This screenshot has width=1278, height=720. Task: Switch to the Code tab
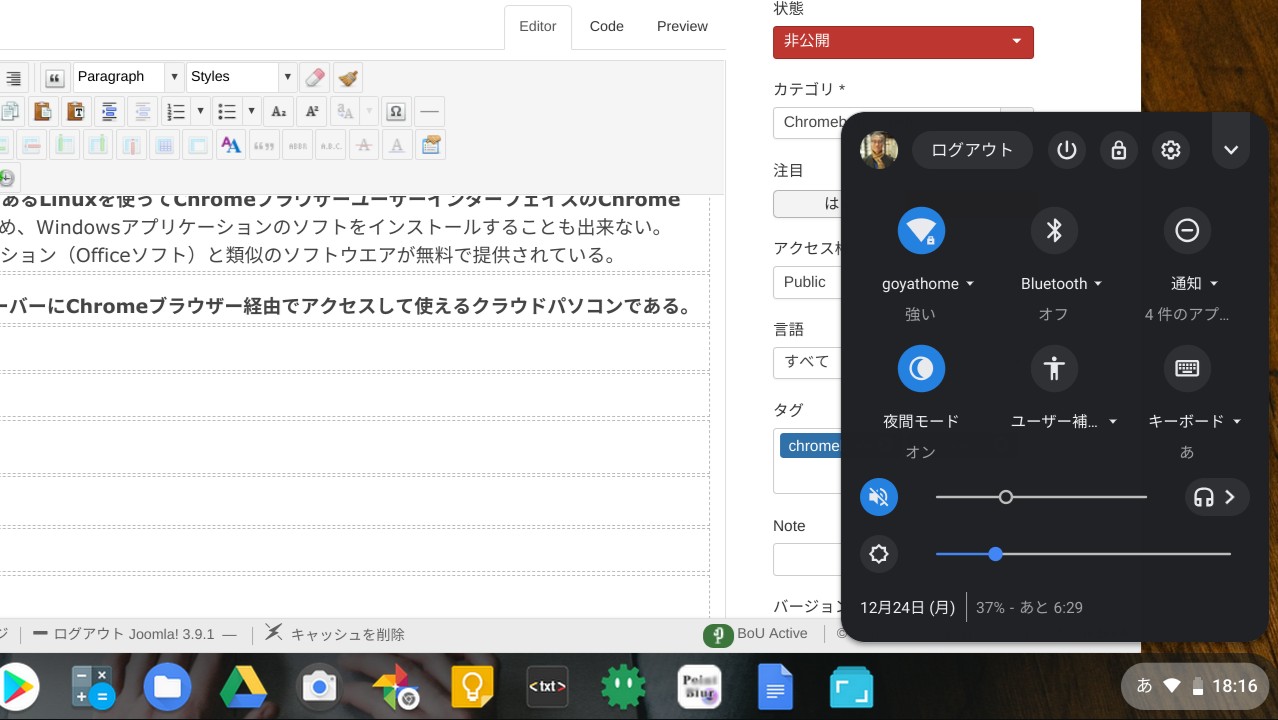tap(605, 26)
